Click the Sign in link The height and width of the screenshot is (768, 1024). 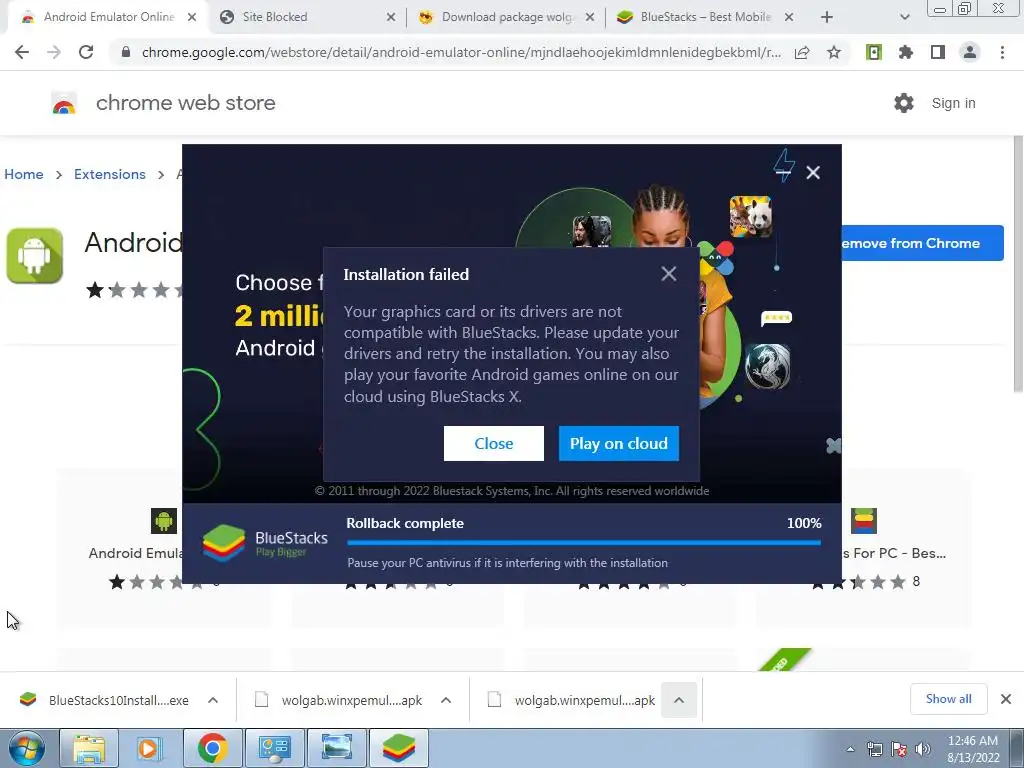953,103
